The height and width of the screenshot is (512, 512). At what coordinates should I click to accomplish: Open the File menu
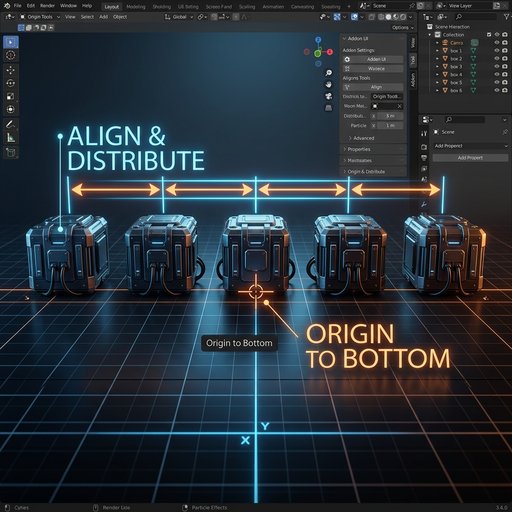point(17,6)
